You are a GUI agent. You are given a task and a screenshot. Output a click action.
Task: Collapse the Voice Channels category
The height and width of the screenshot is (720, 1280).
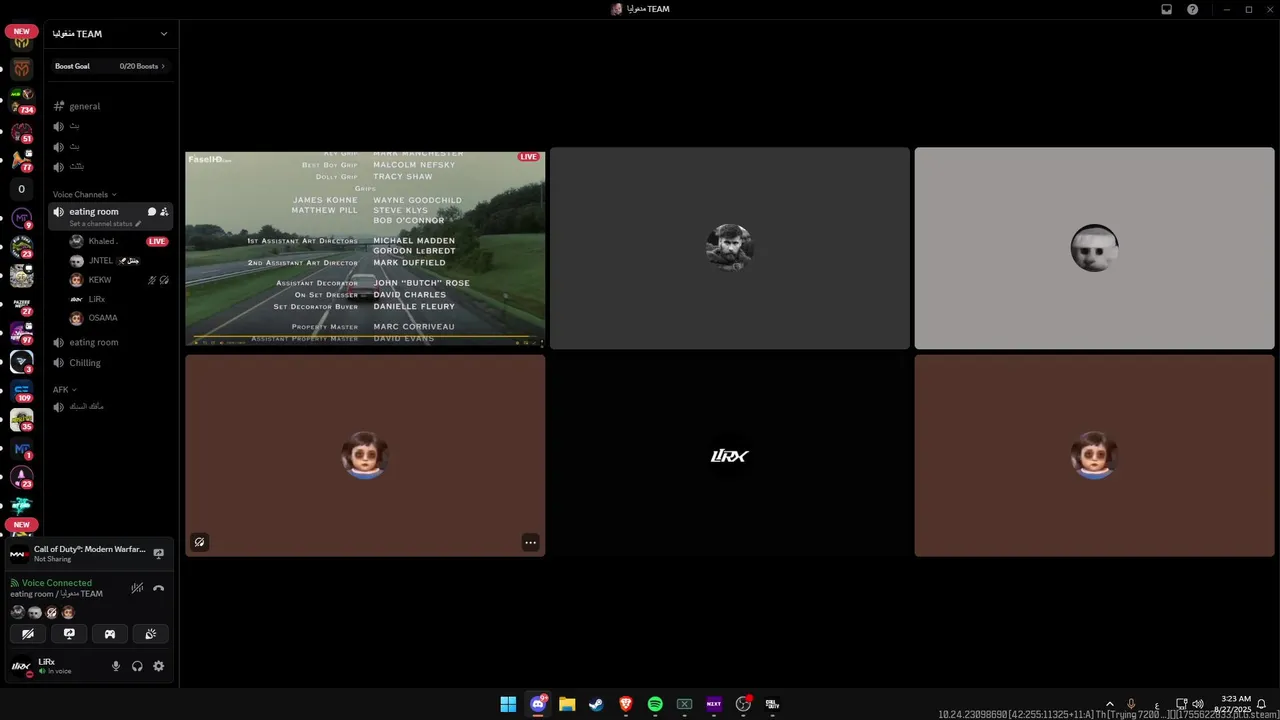coord(84,194)
